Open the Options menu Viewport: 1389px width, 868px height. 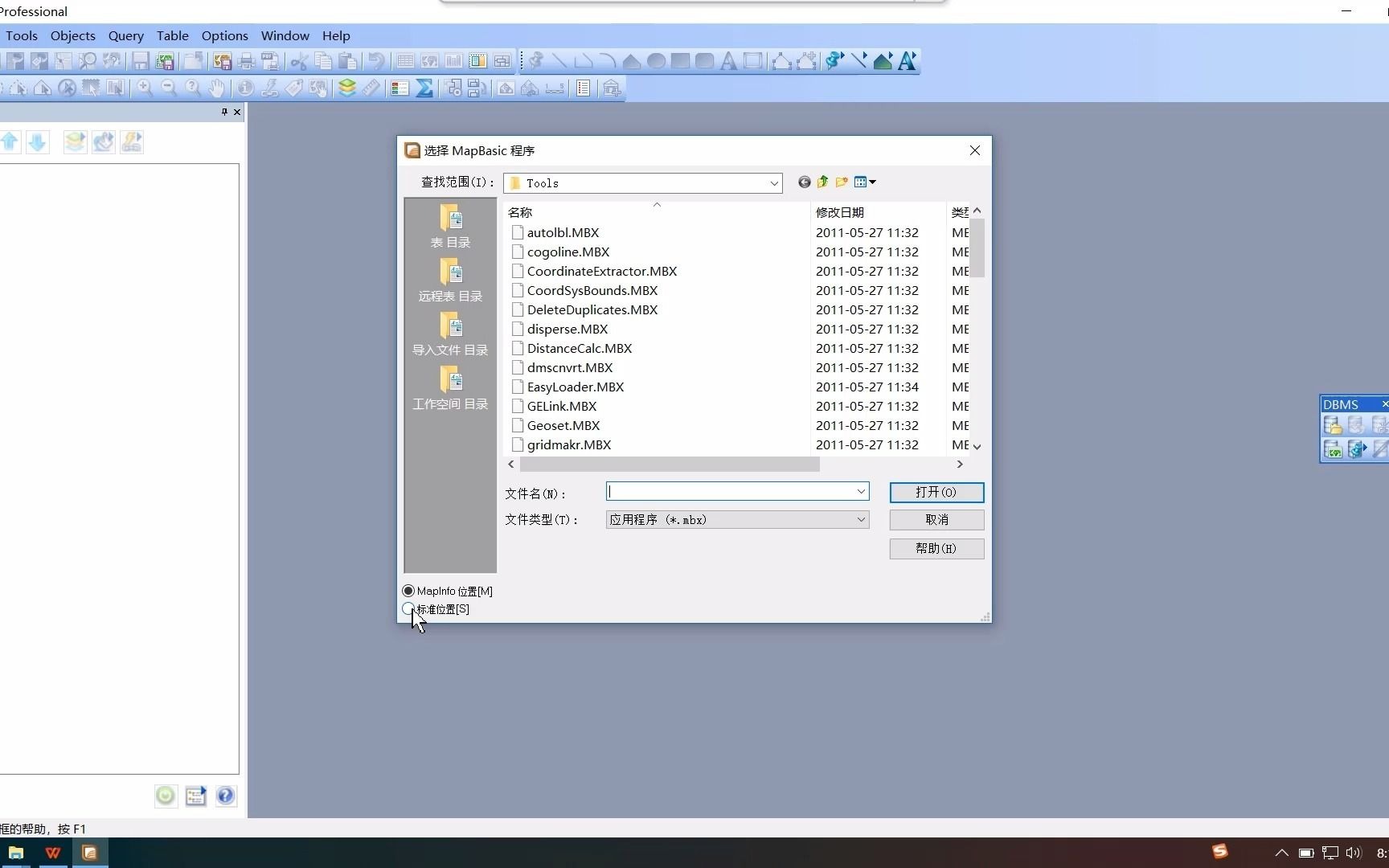tap(225, 35)
